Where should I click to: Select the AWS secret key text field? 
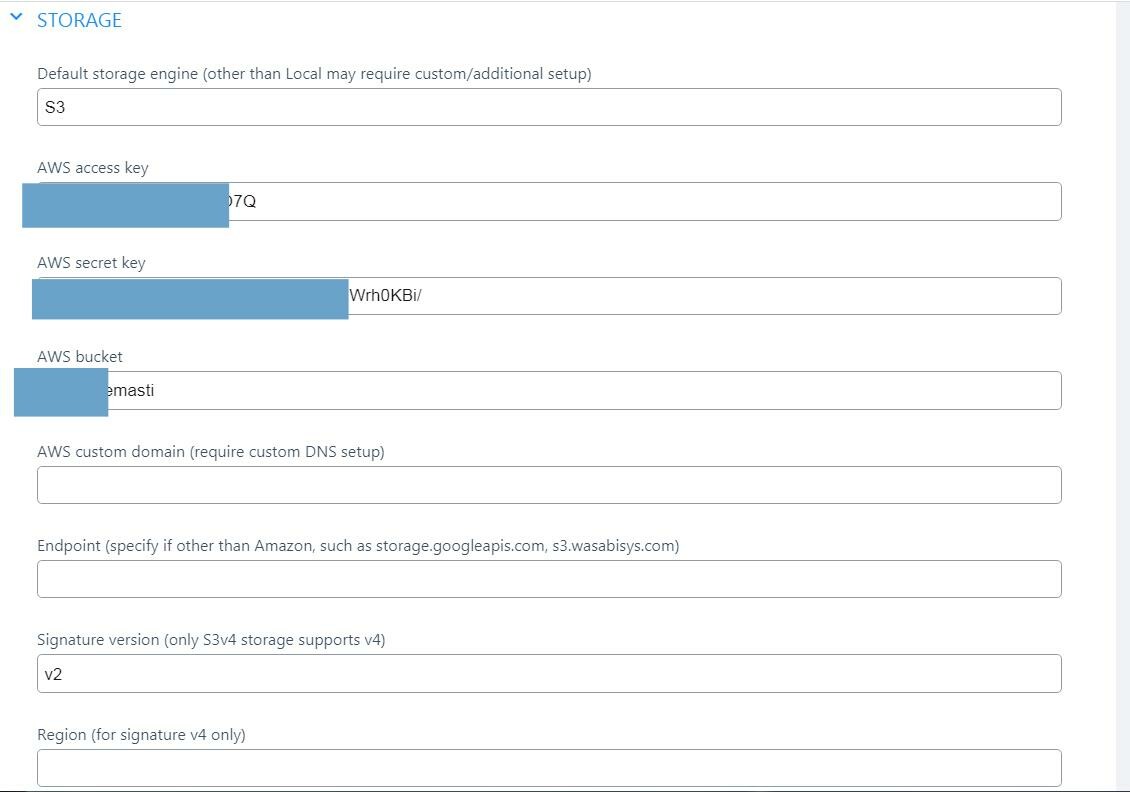click(700, 296)
